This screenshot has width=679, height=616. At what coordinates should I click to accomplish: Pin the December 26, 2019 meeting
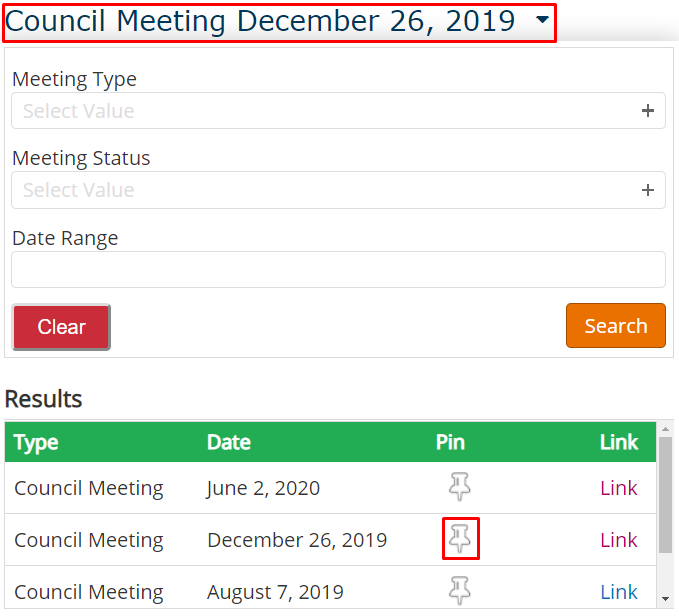pos(460,539)
